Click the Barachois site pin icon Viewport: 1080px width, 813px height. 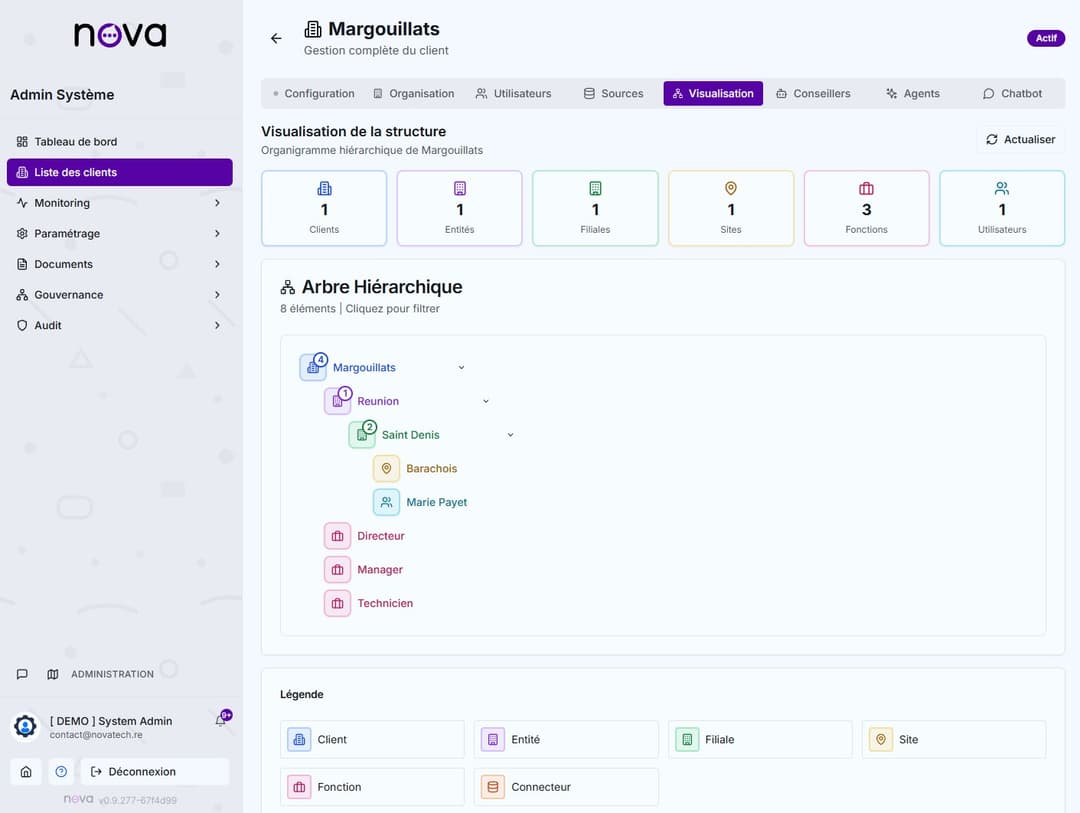(386, 468)
